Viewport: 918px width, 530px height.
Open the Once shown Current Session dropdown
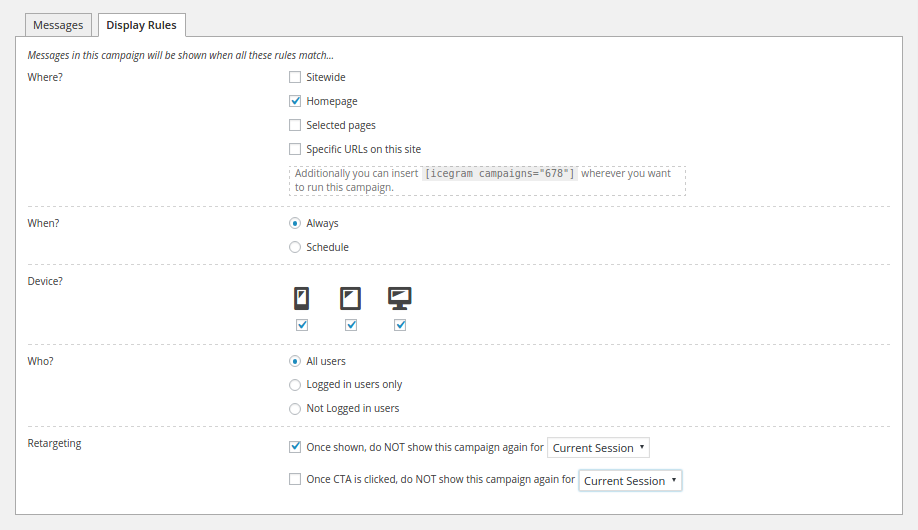point(599,448)
